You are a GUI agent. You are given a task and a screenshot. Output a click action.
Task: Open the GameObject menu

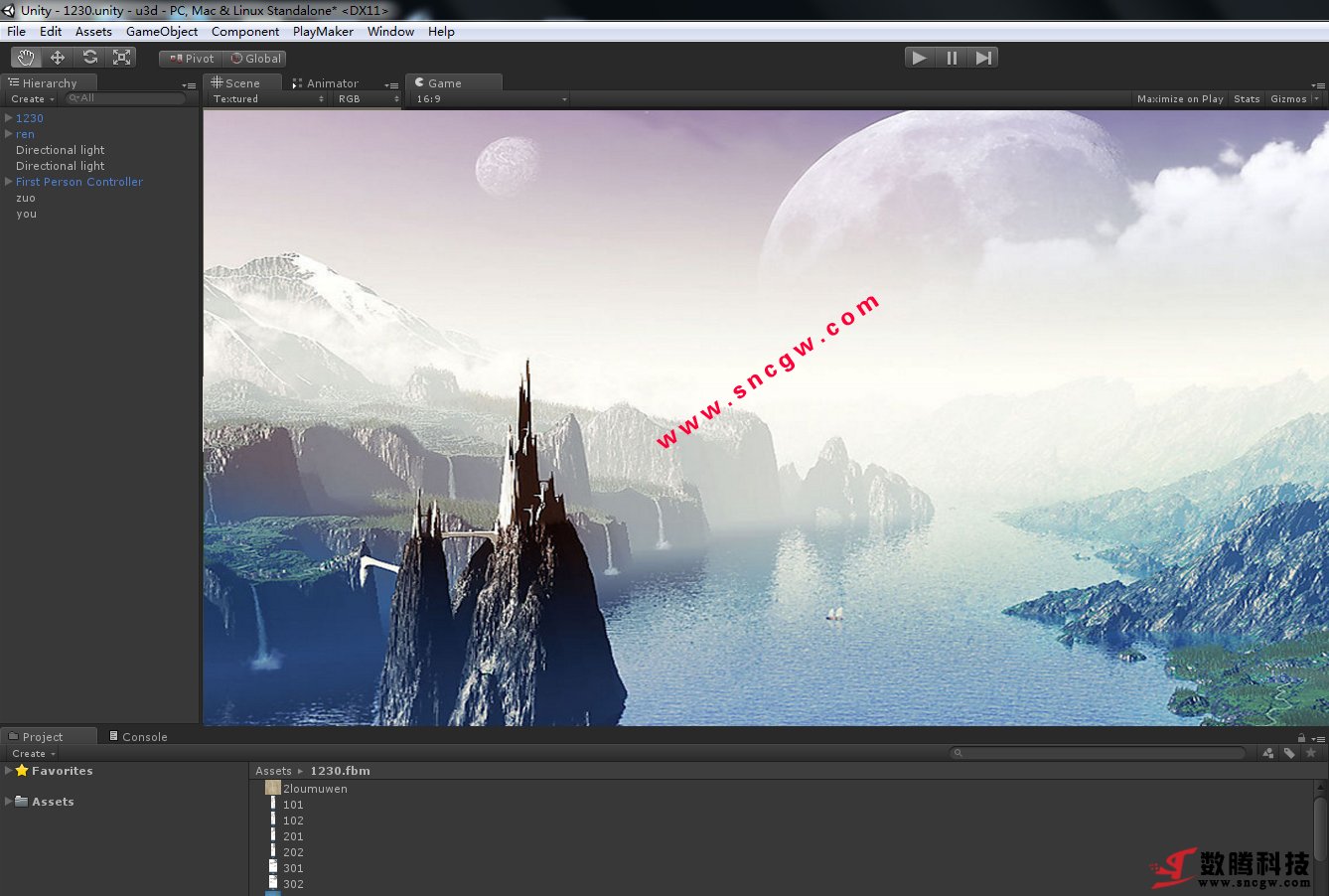pos(162,32)
